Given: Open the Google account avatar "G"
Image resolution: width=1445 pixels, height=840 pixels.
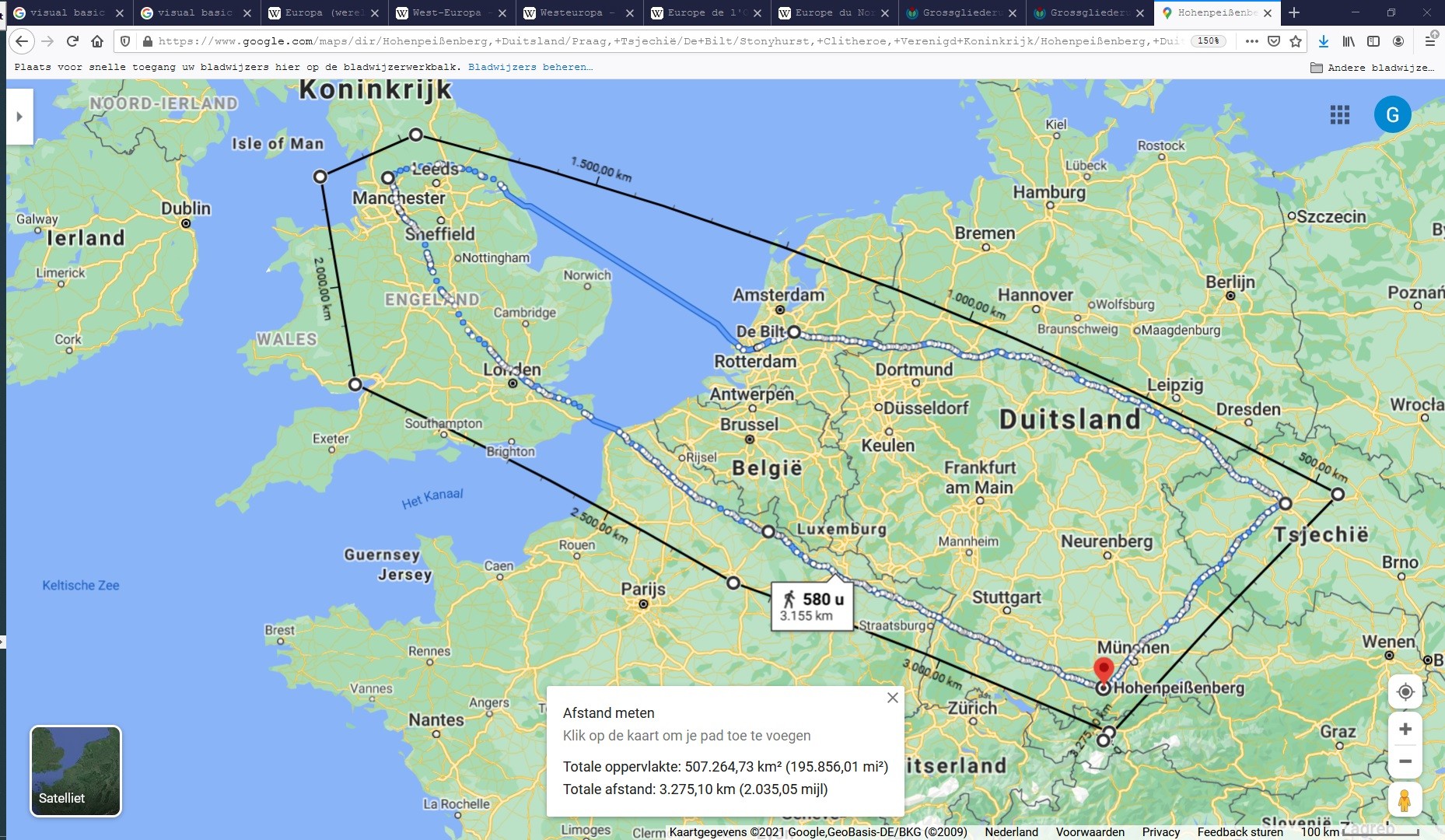Looking at the screenshot, I should click(1392, 115).
